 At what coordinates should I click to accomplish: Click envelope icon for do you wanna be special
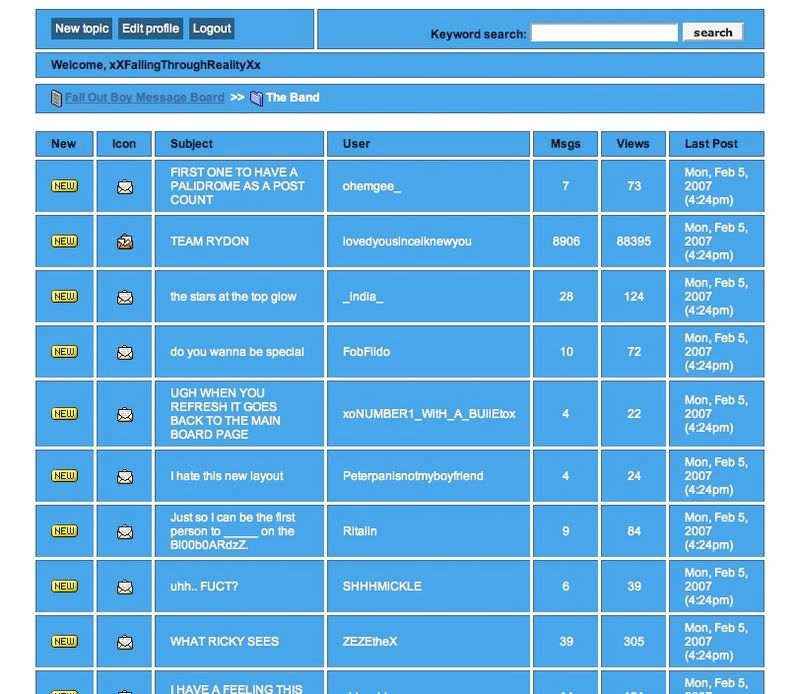coord(125,353)
